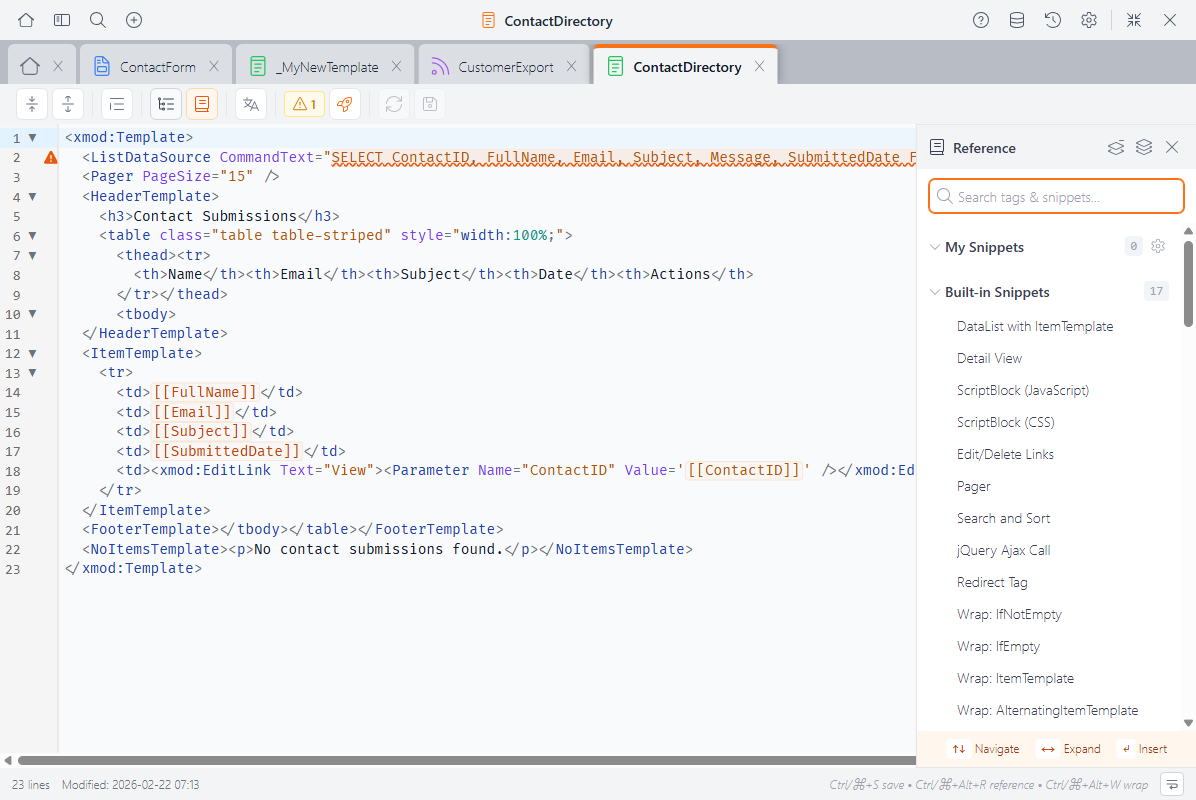1196x800 pixels.
Task: Show the 1 warning indicator
Action: click(x=304, y=104)
